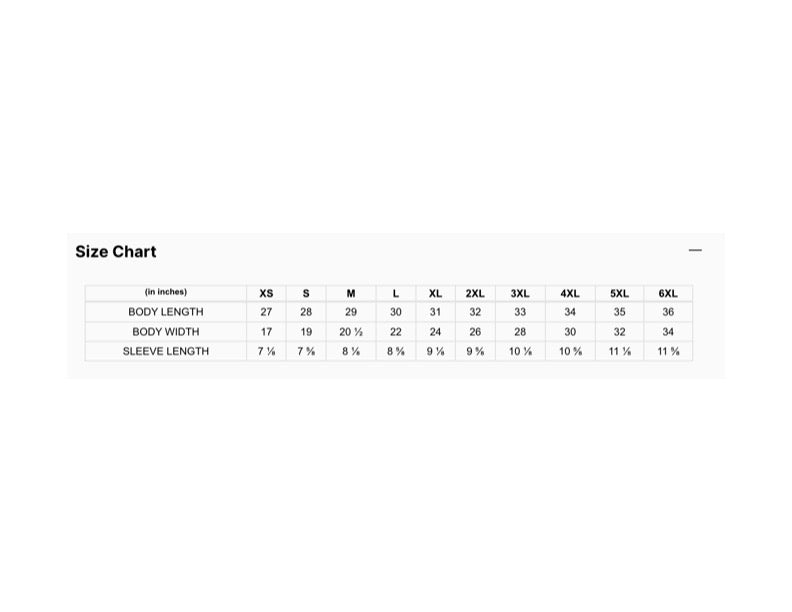
Task: Click body length 36 for 6XL
Action: pos(668,312)
